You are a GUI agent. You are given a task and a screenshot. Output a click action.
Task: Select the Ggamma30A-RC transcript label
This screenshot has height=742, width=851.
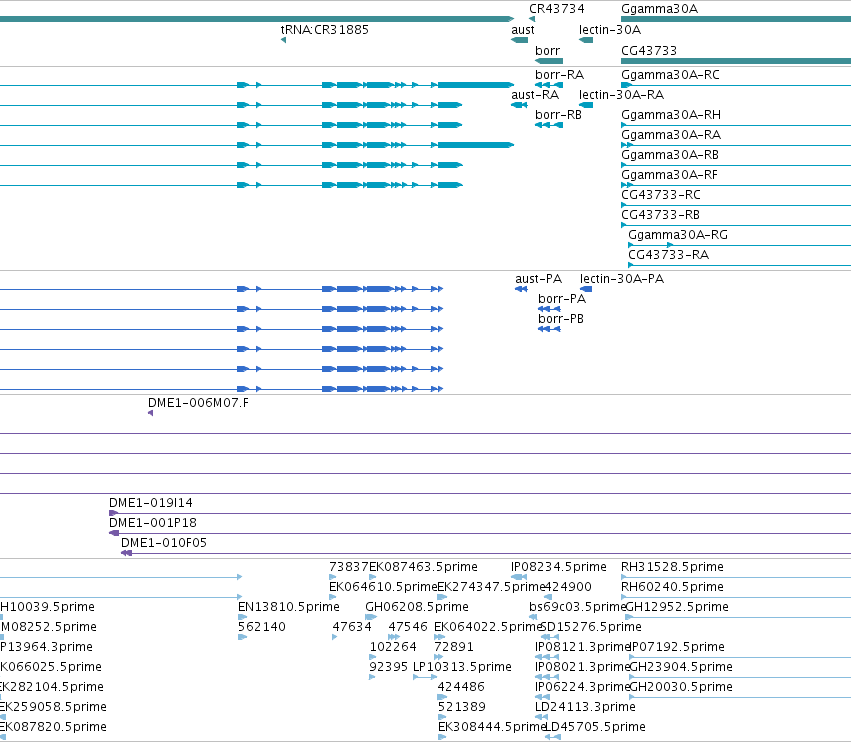[x=670, y=75]
